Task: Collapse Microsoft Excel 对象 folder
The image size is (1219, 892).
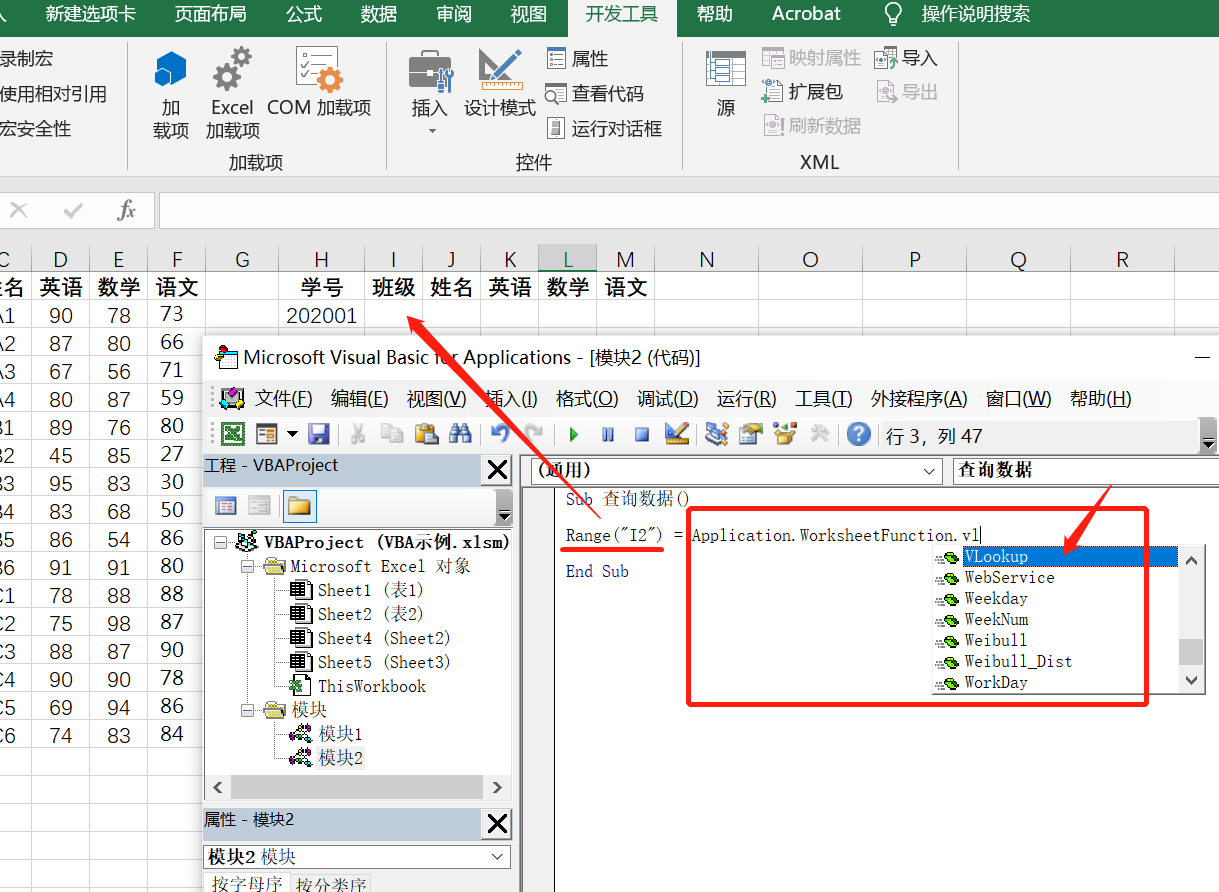Action: 247,566
